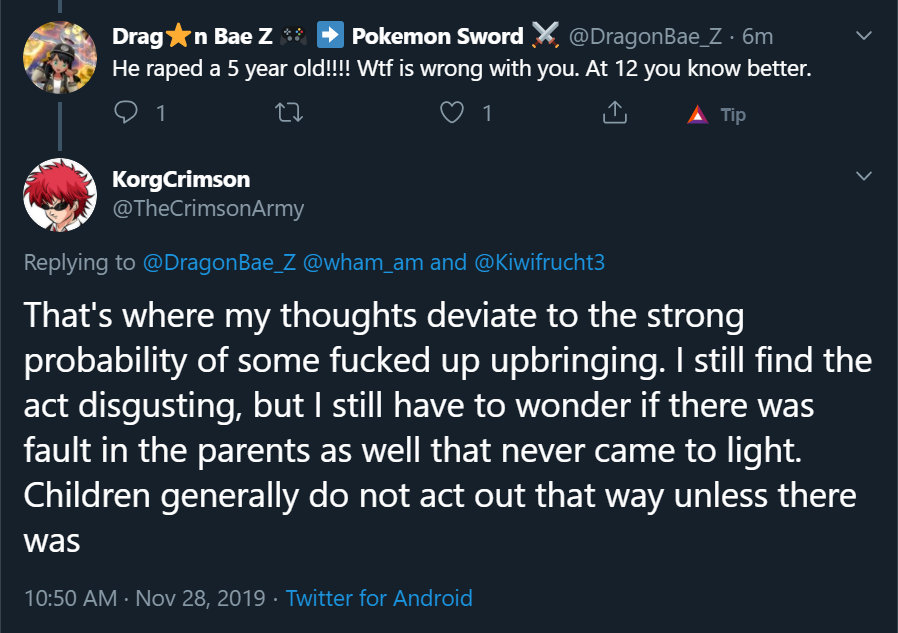
Task: Click the reply speech bubble icon
Action: 125,112
